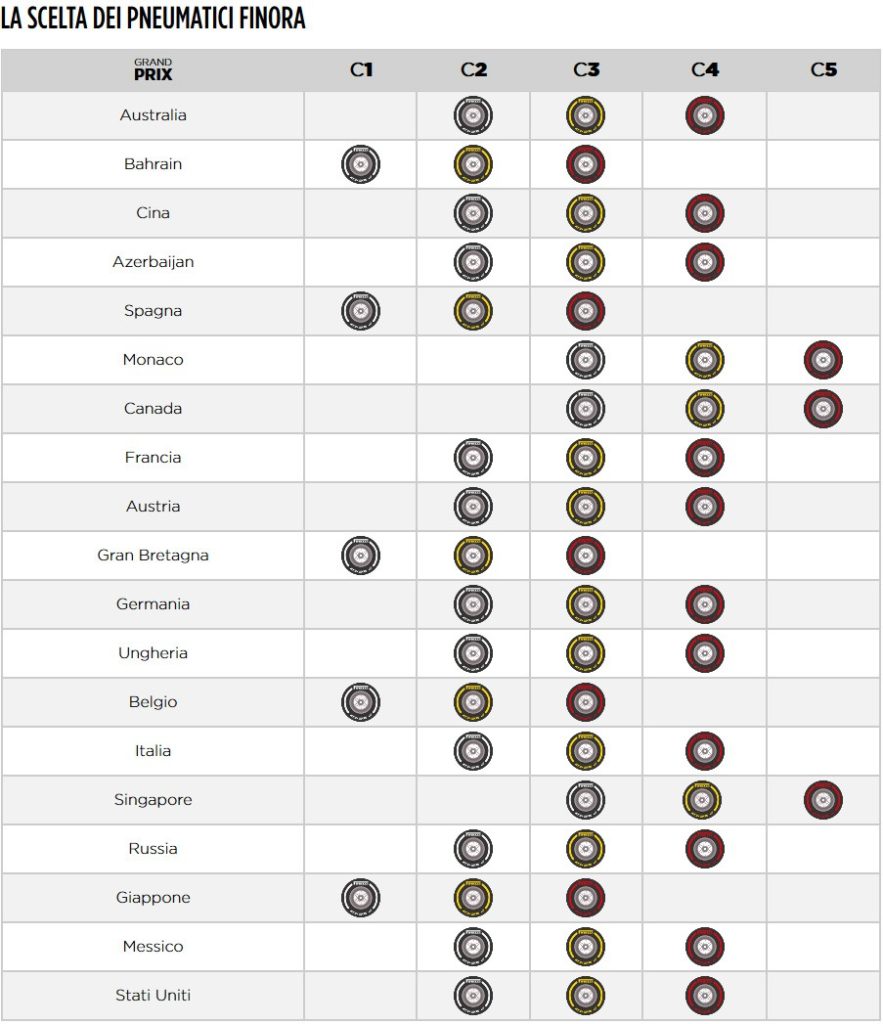Screen dimensions: 883x1024
Task: Click the C5 column header
Action: pyautogui.click(x=823, y=70)
